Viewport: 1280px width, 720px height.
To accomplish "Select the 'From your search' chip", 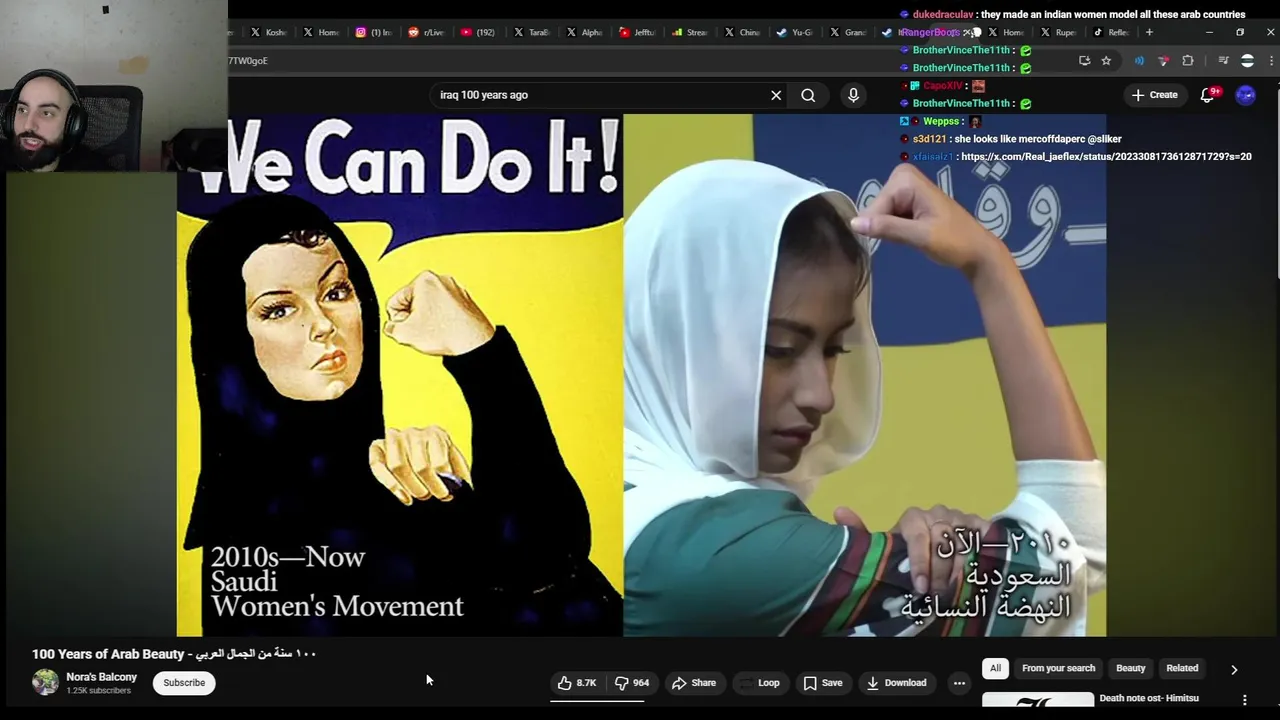I will 1058,668.
